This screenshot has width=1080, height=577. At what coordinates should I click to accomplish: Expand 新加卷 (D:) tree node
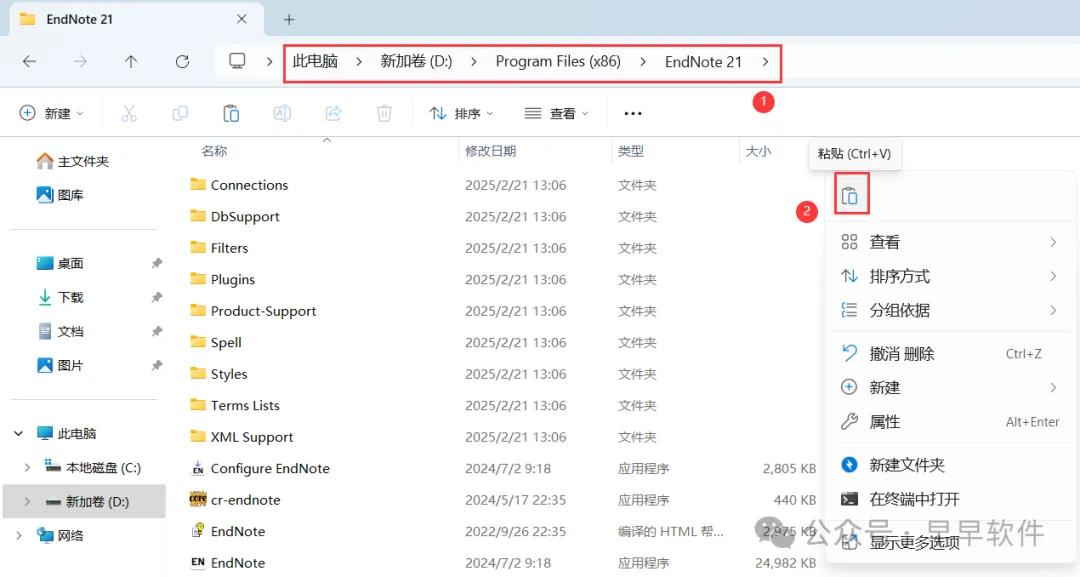pyautogui.click(x=27, y=501)
